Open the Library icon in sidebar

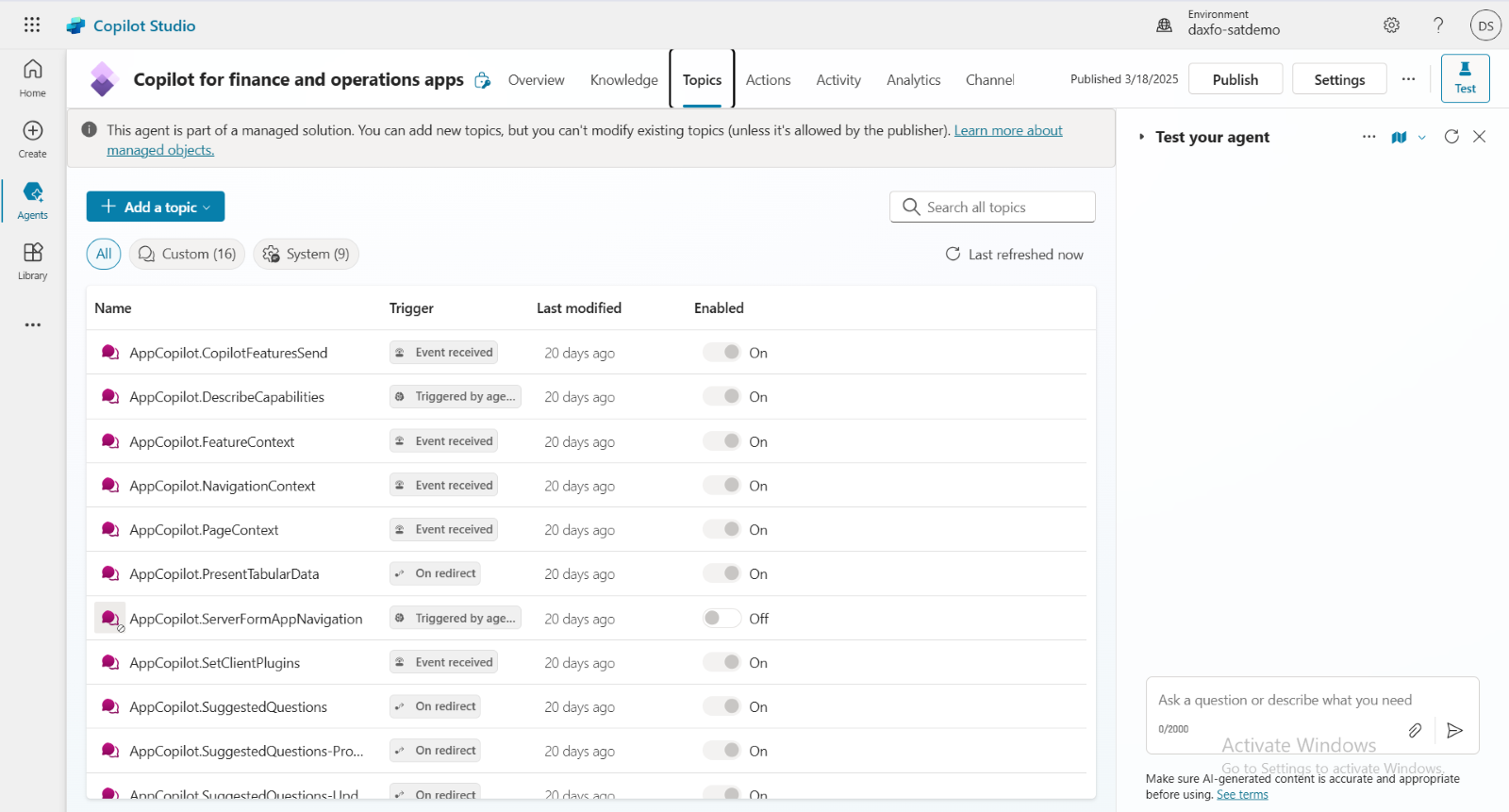click(x=32, y=253)
